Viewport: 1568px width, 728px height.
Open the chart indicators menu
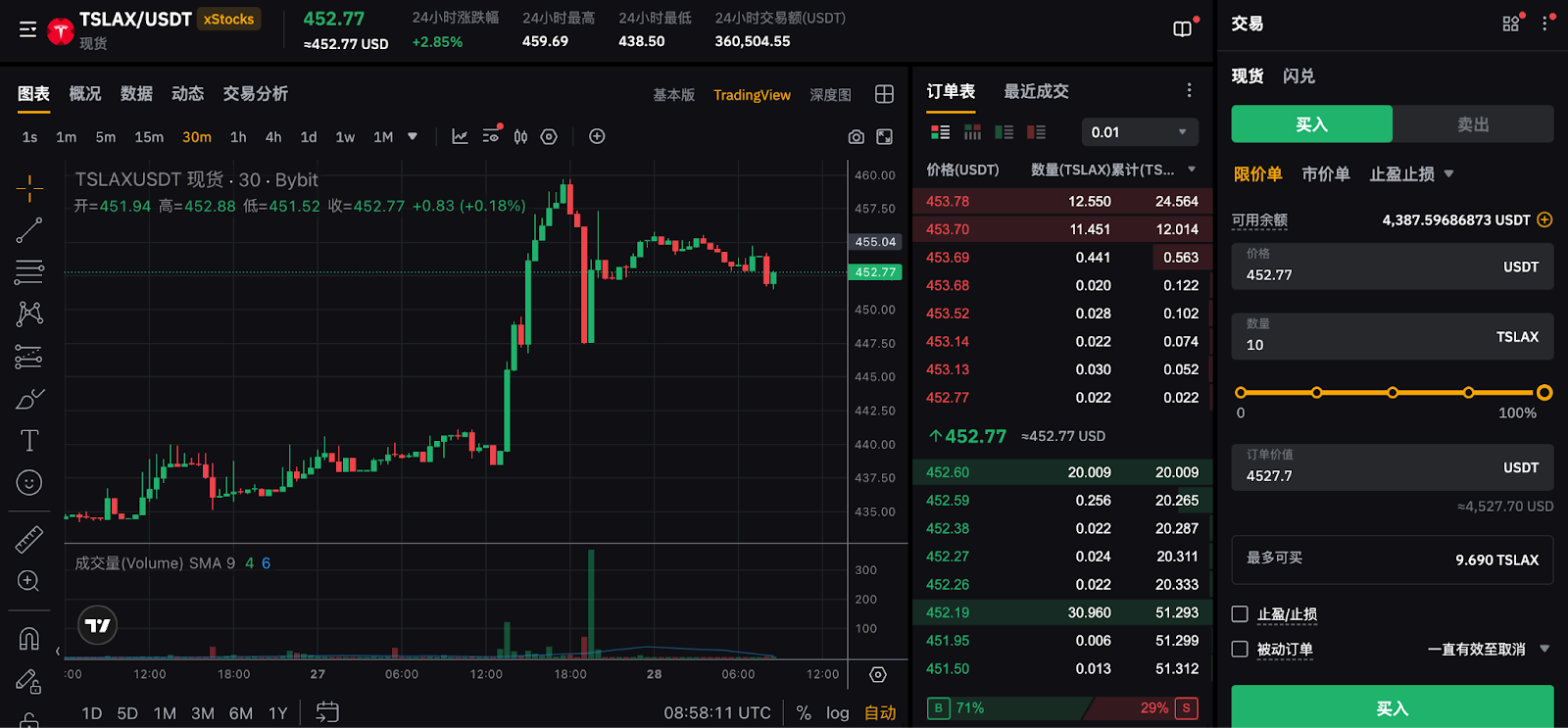(x=460, y=136)
